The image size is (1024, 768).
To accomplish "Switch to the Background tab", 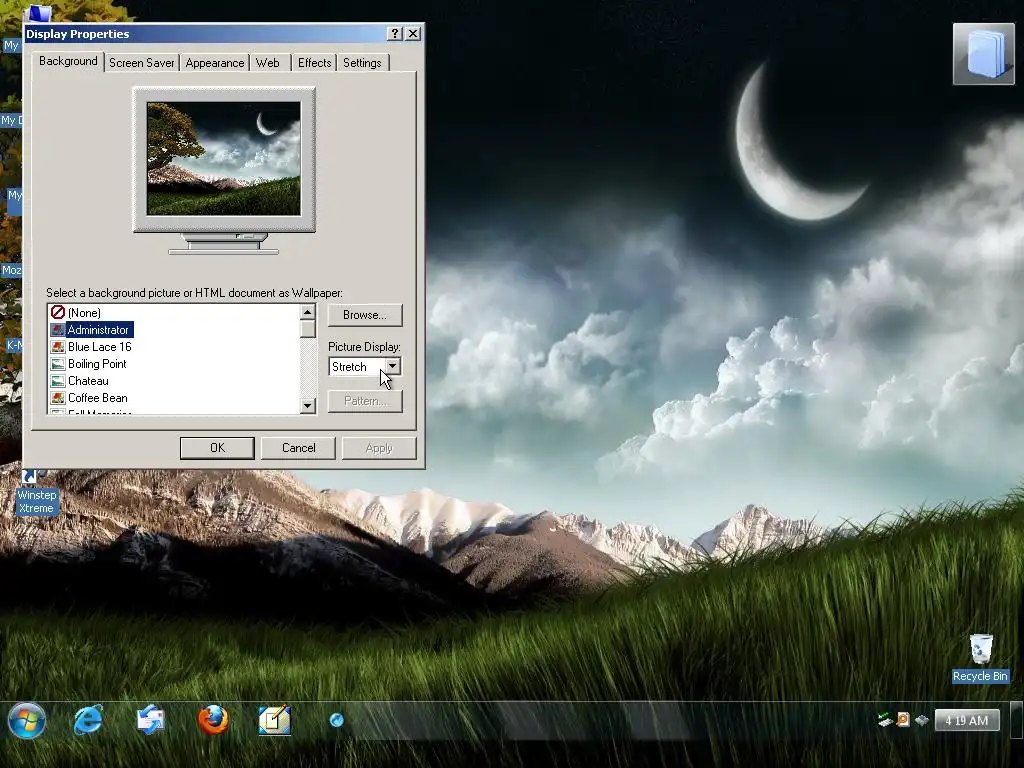I will point(68,61).
